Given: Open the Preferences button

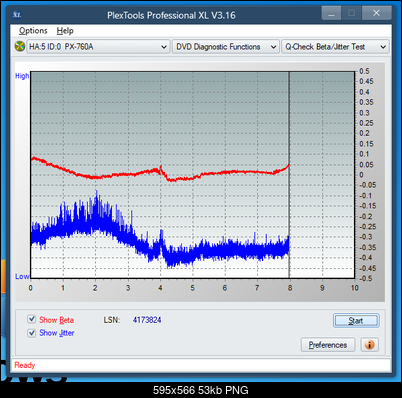Looking at the screenshot, I should tap(328, 345).
